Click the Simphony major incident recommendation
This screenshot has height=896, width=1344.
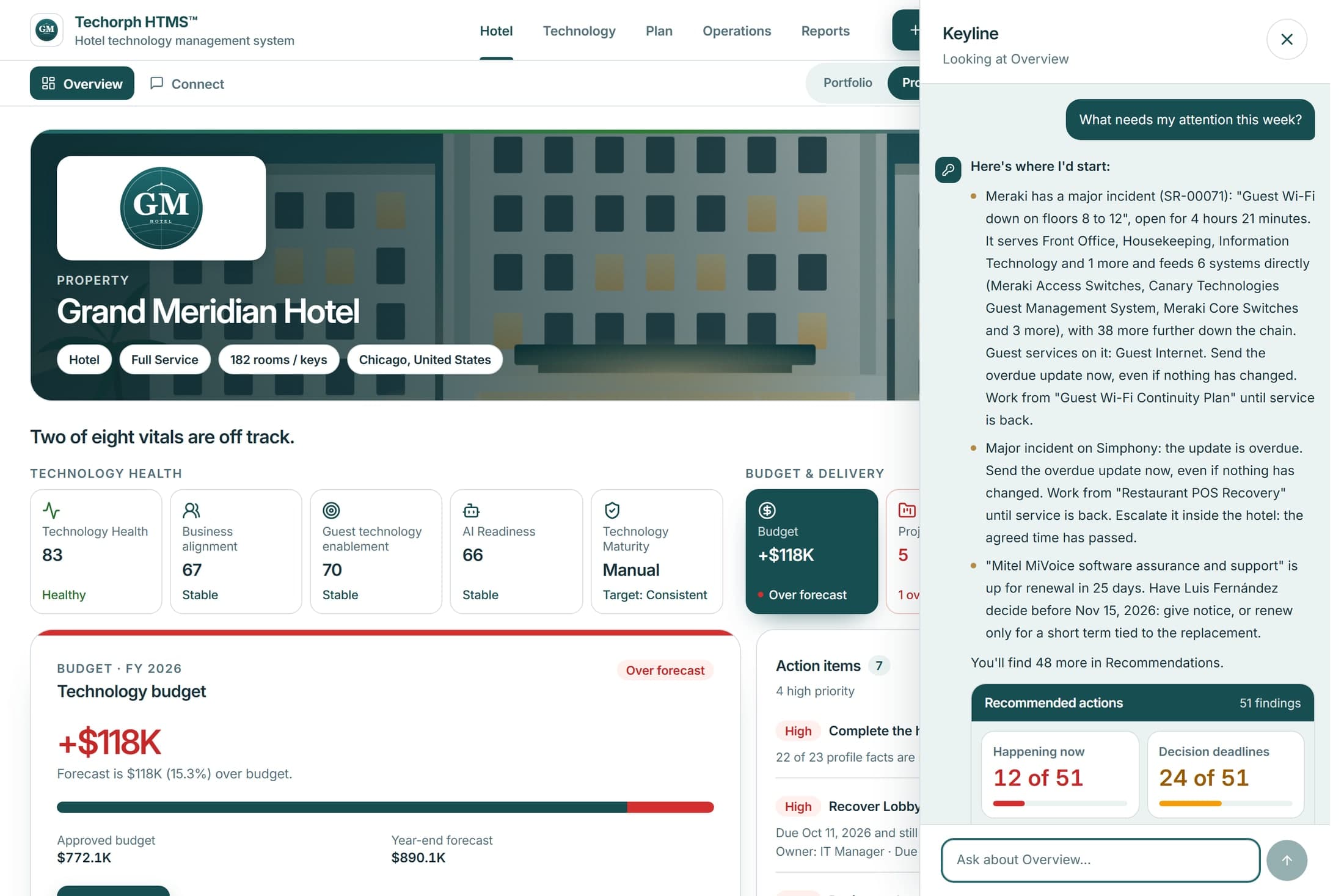(1144, 493)
